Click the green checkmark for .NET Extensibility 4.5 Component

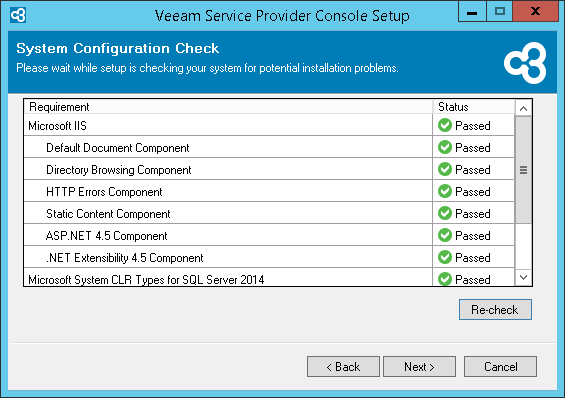point(445,257)
